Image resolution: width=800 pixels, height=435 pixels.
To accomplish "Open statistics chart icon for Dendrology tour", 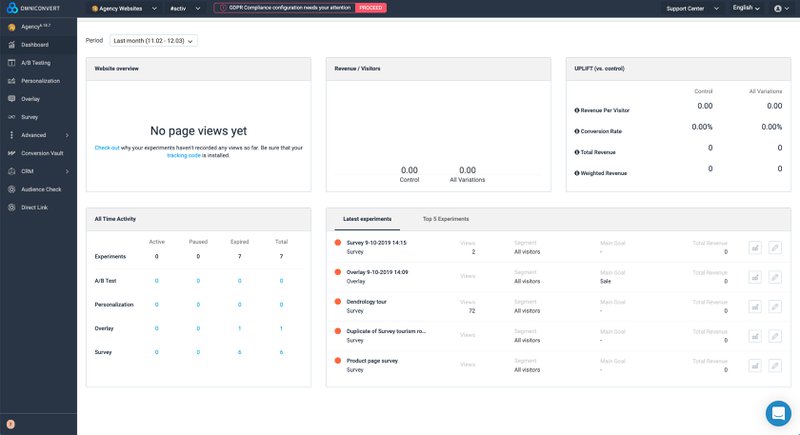I will pos(755,305).
